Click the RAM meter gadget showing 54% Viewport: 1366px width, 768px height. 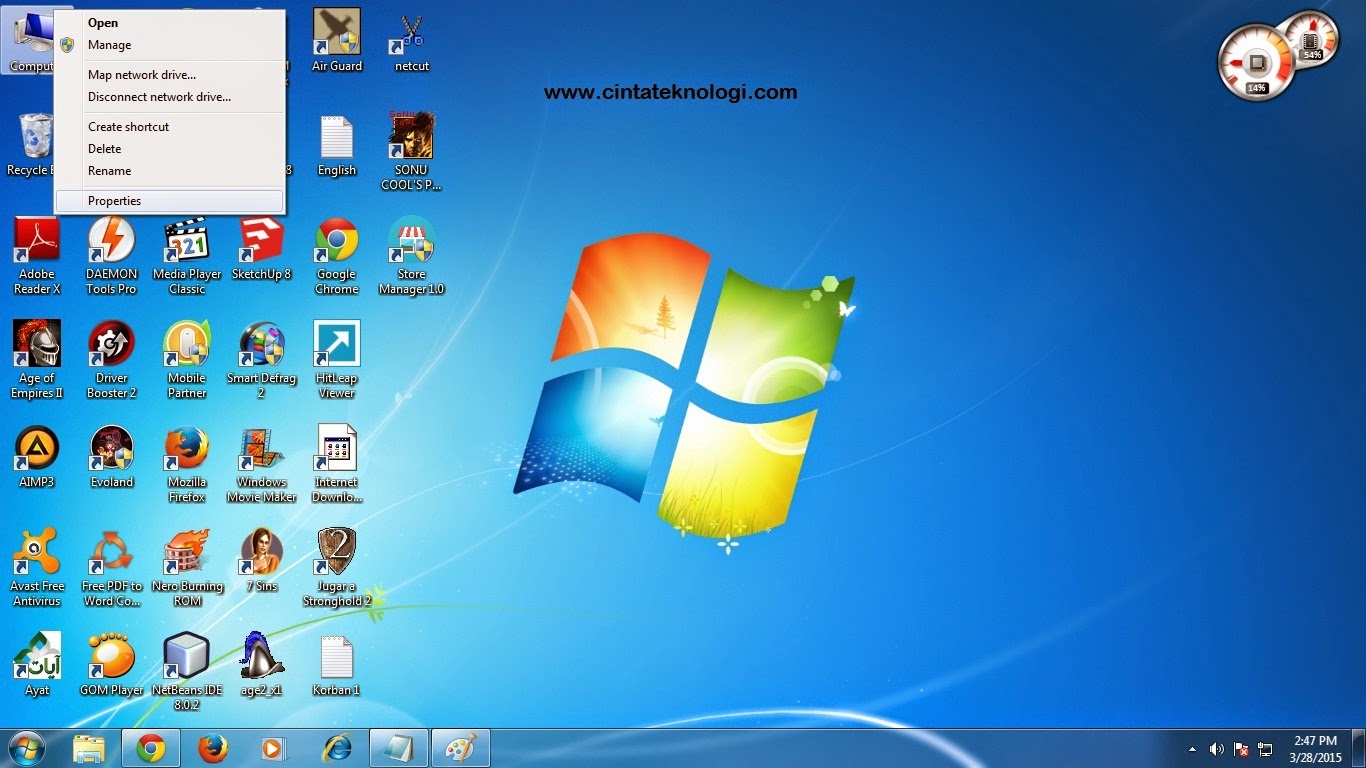[x=1312, y=40]
